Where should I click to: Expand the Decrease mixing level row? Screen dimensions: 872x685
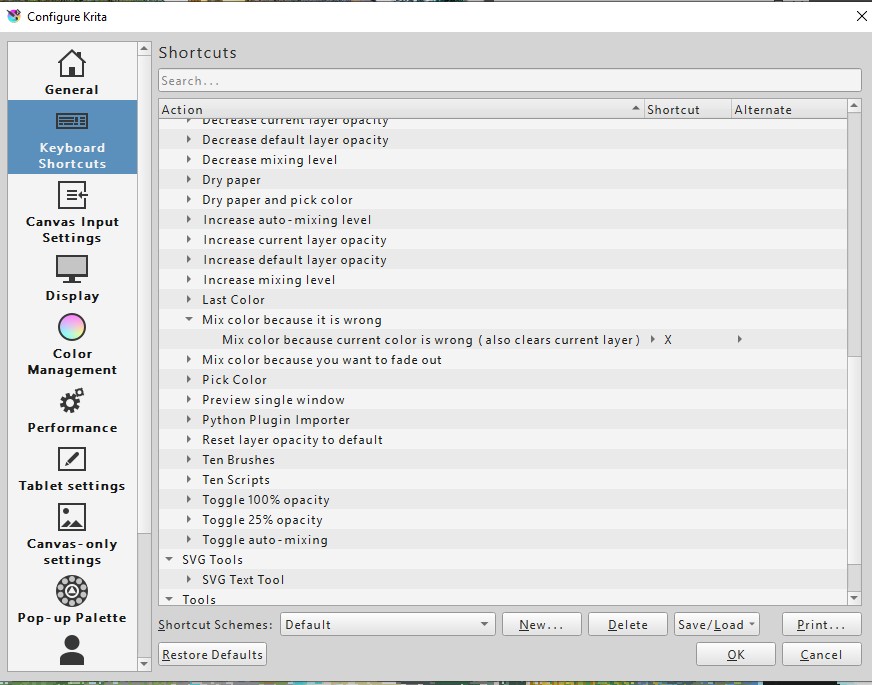pyautogui.click(x=189, y=160)
